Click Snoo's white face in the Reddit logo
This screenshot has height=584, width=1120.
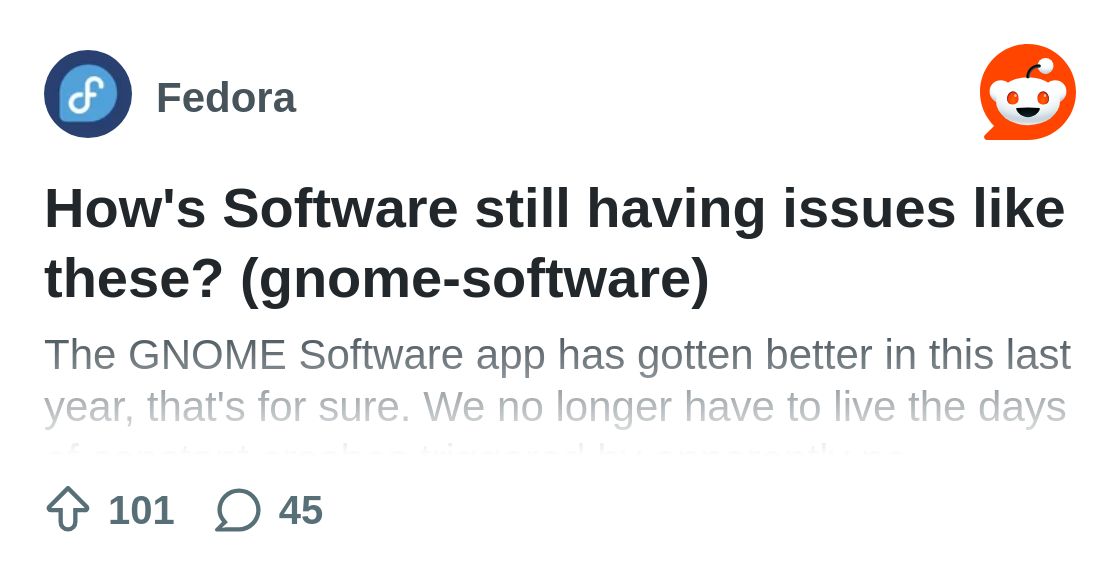click(x=1027, y=100)
